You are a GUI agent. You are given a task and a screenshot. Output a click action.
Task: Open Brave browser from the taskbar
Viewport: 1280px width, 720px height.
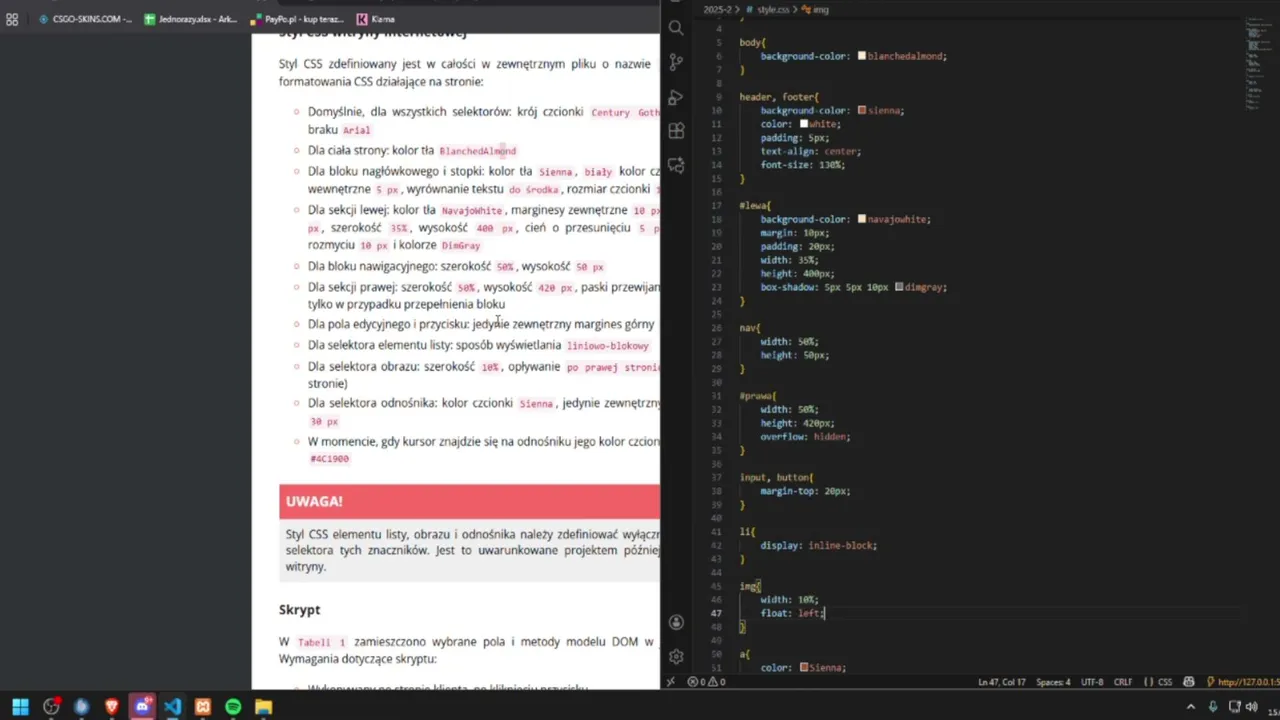tap(112, 706)
